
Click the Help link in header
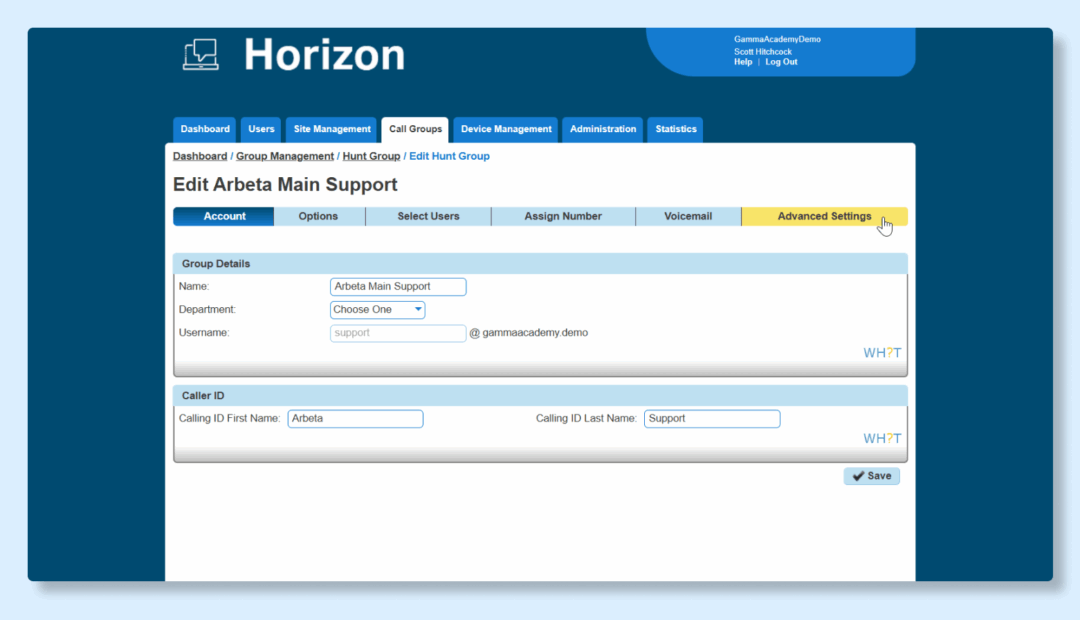pyautogui.click(x=742, y=62)
